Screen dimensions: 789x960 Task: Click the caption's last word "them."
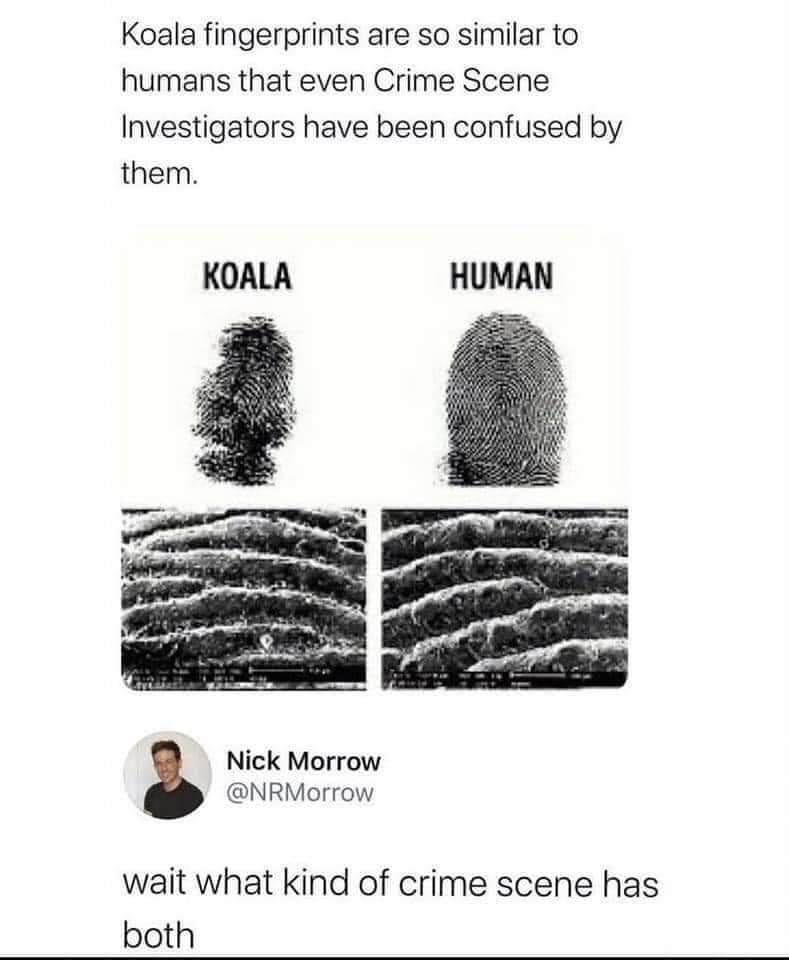tap(160, 174)
